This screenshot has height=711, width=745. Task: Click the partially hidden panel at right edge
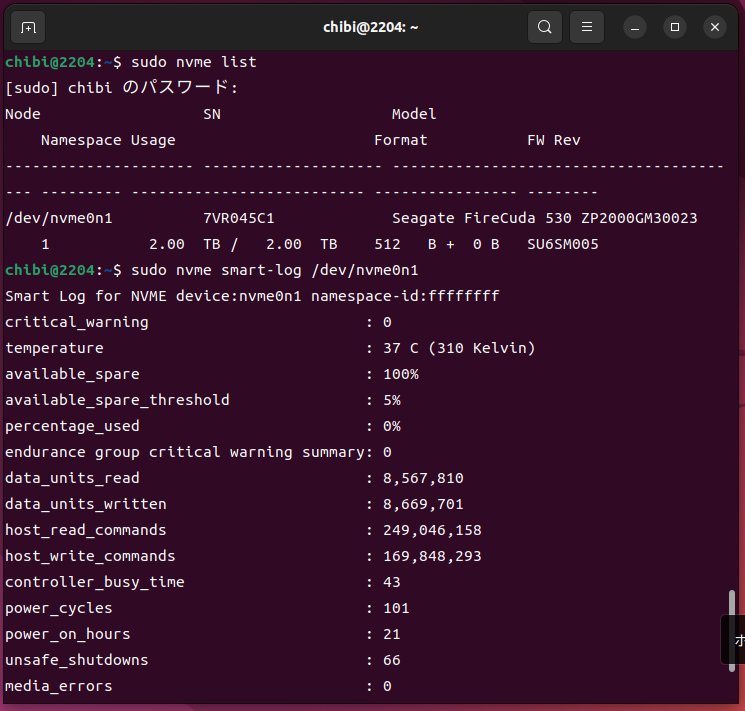(736, 640)
